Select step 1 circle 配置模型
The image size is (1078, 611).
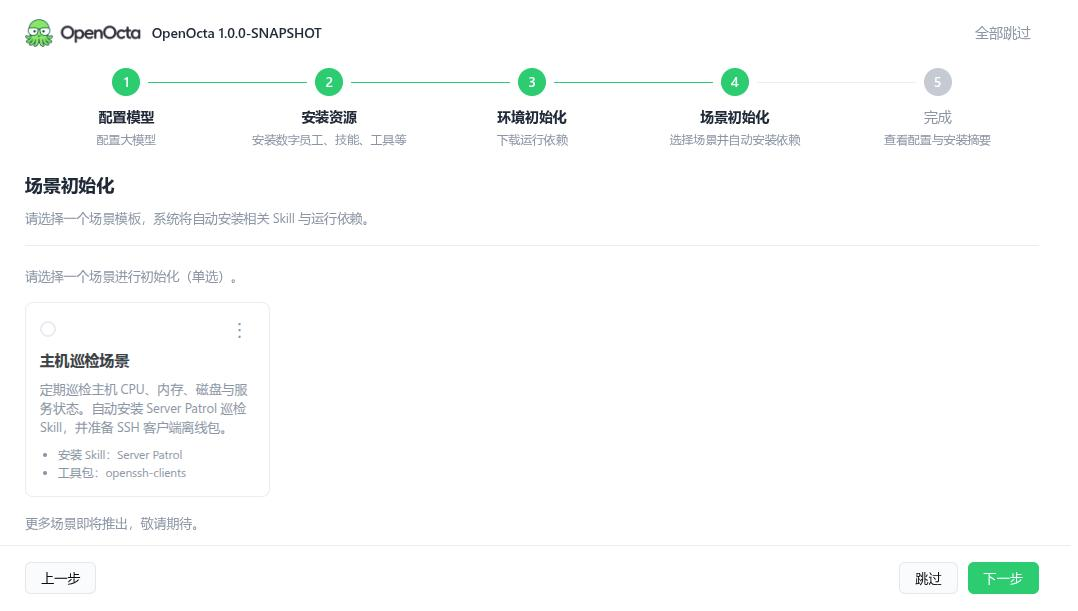(x=126, y=82)
